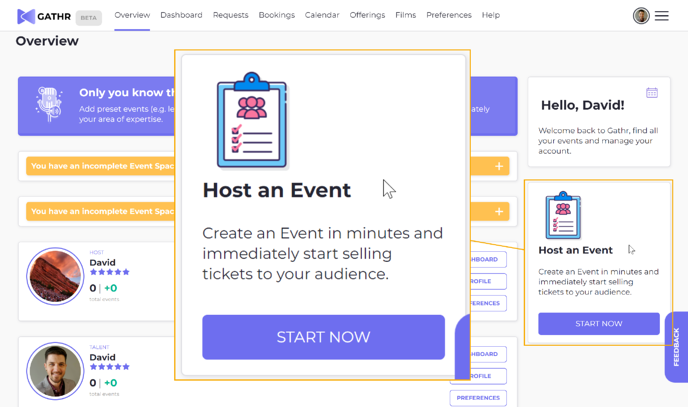Open the FEEDBACK side tab

tap(676, 347)
